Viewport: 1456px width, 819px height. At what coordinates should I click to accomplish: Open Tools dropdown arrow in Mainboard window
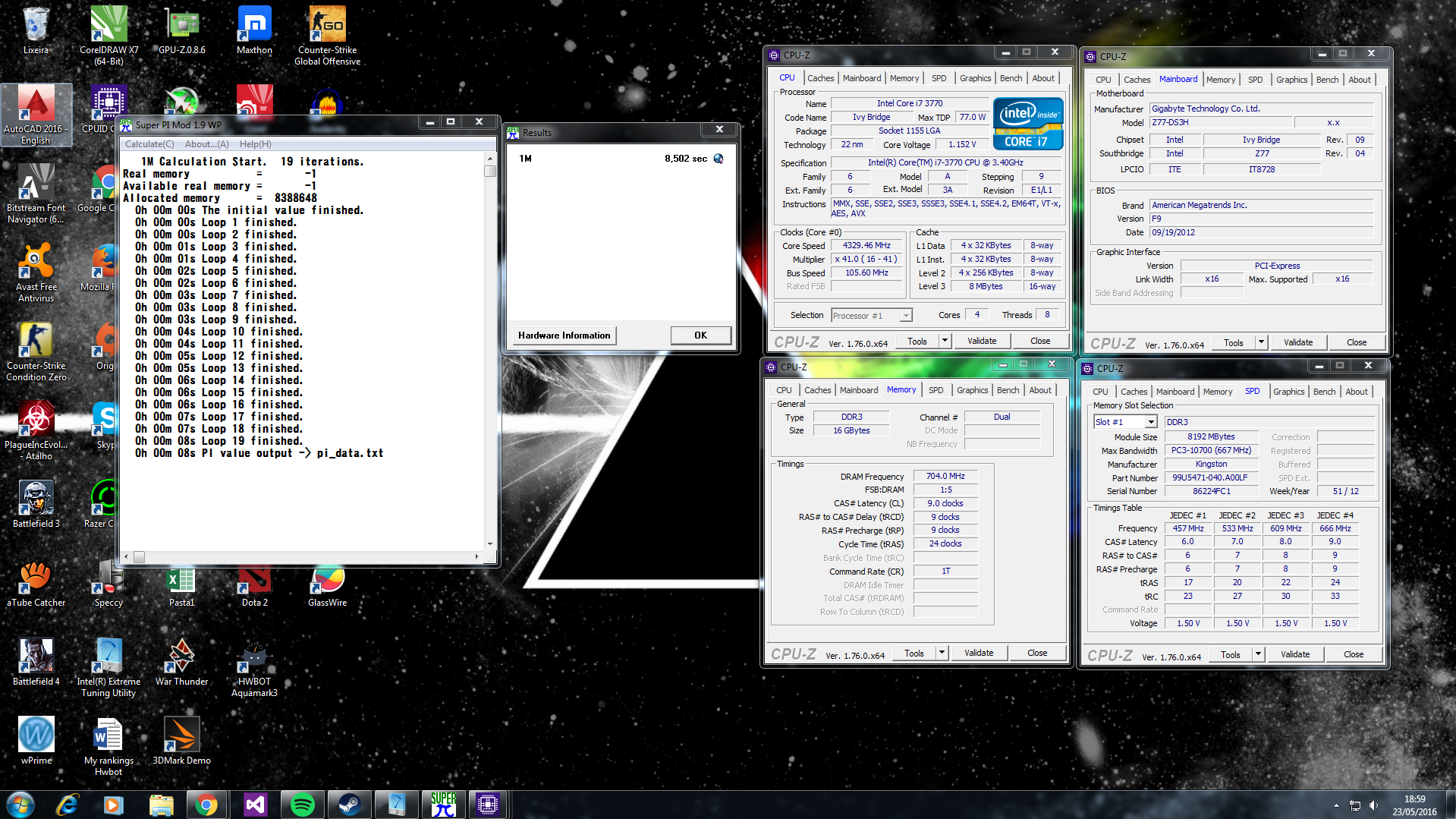(1261, 342)
